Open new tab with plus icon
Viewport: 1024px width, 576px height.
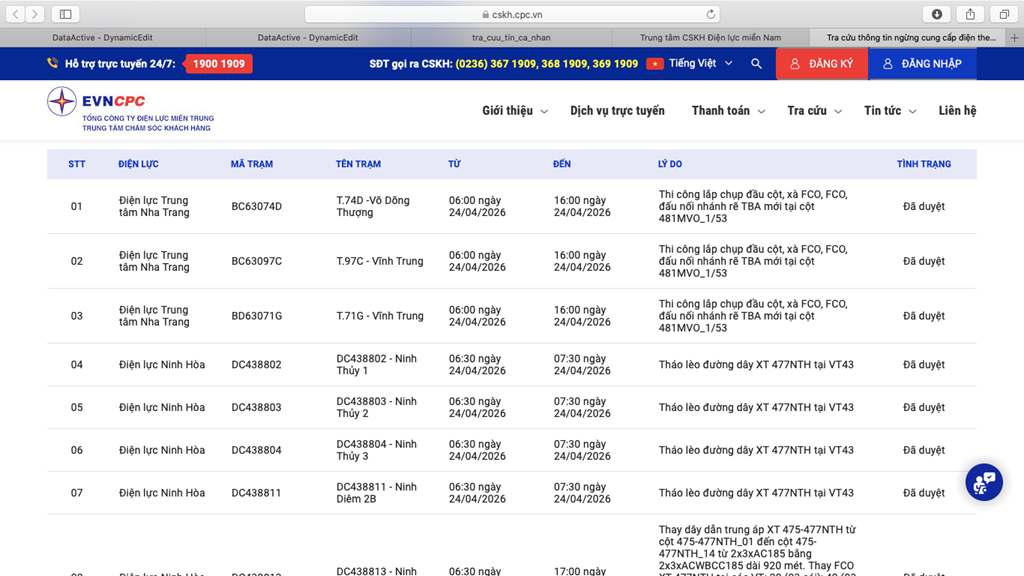(x=1014, y=38)
